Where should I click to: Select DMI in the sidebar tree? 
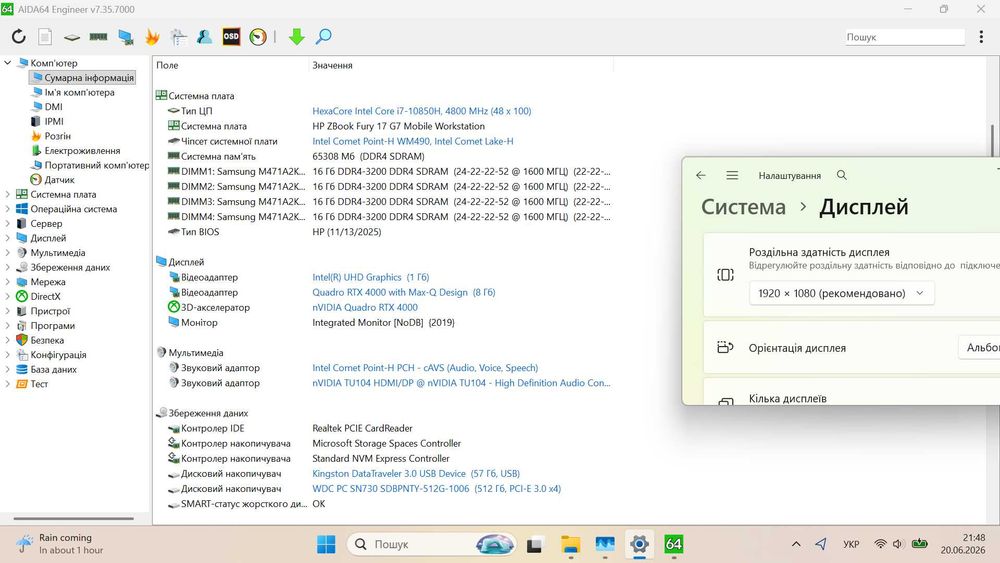point(54,106)
